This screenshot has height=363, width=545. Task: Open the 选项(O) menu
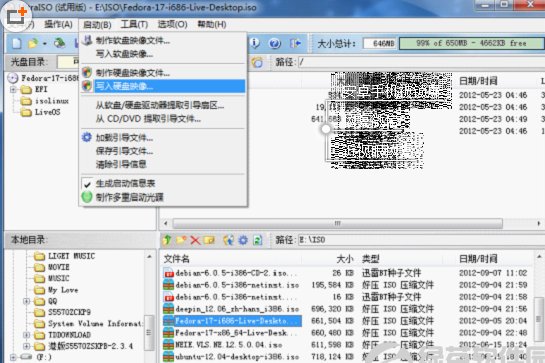tap(173, 24)
